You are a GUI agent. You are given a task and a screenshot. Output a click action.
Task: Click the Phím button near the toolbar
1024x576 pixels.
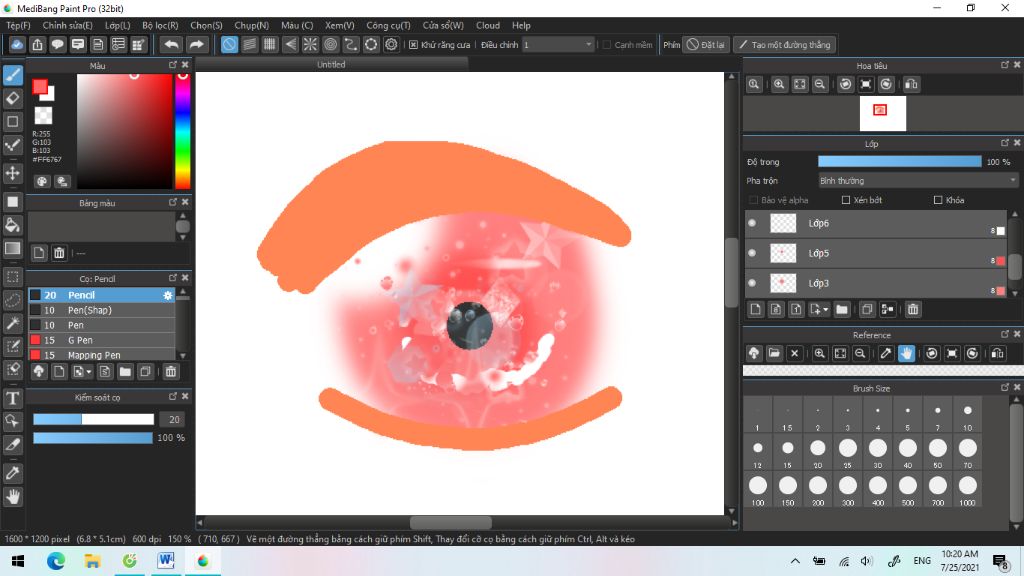[x=671, y=44]
